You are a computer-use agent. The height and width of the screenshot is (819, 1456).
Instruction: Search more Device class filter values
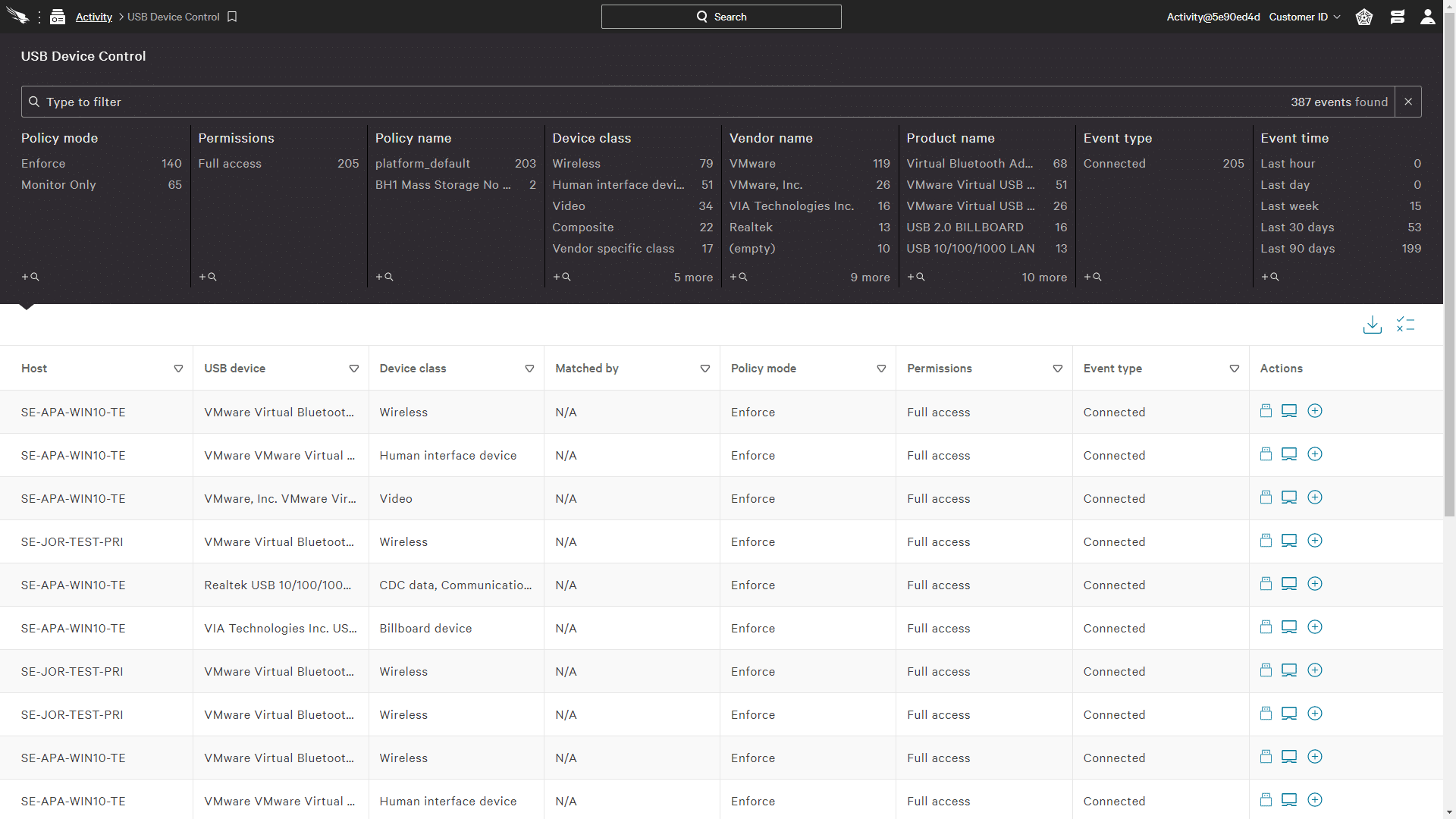(562, 277)
